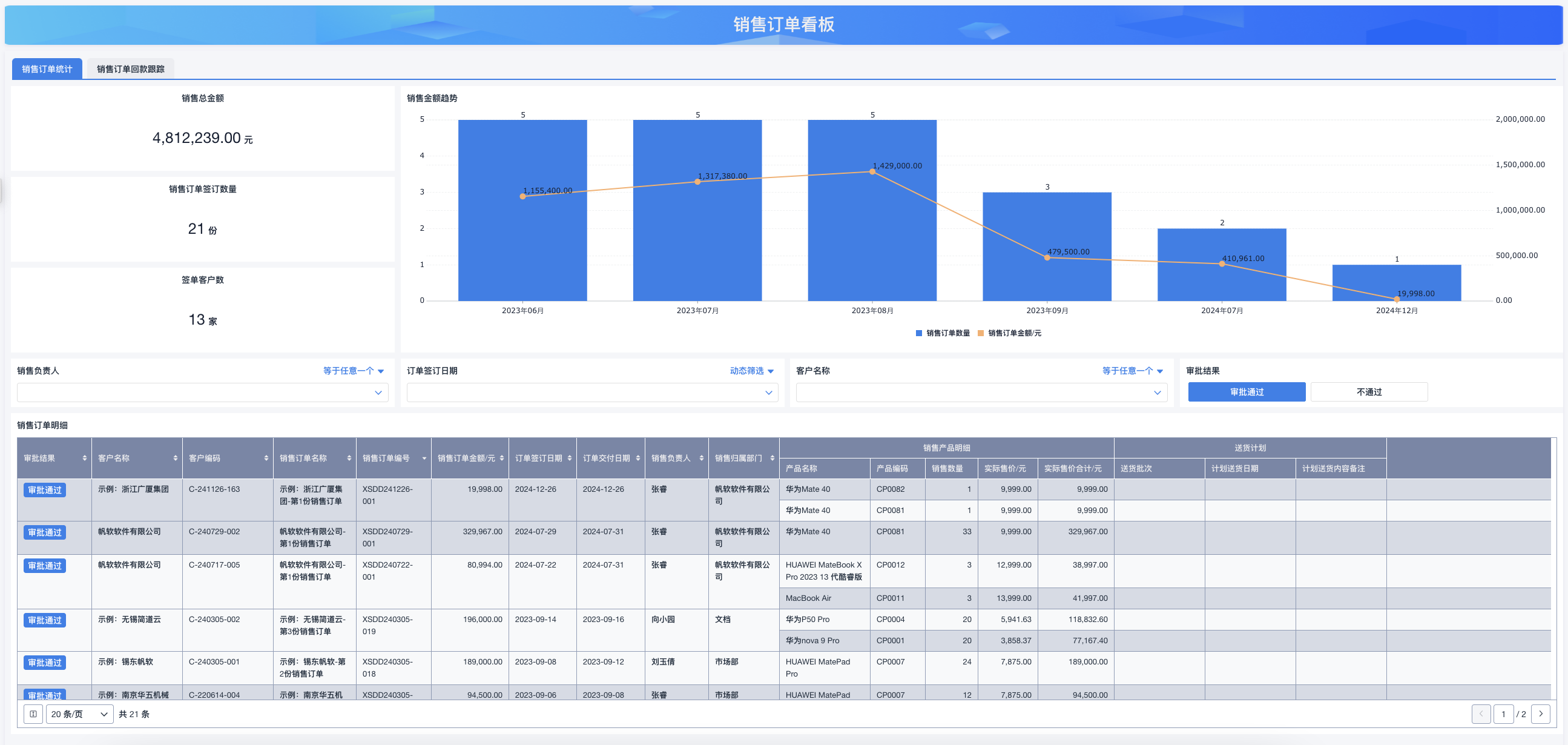Select 审批通过 filter option

coord(1246,392)
